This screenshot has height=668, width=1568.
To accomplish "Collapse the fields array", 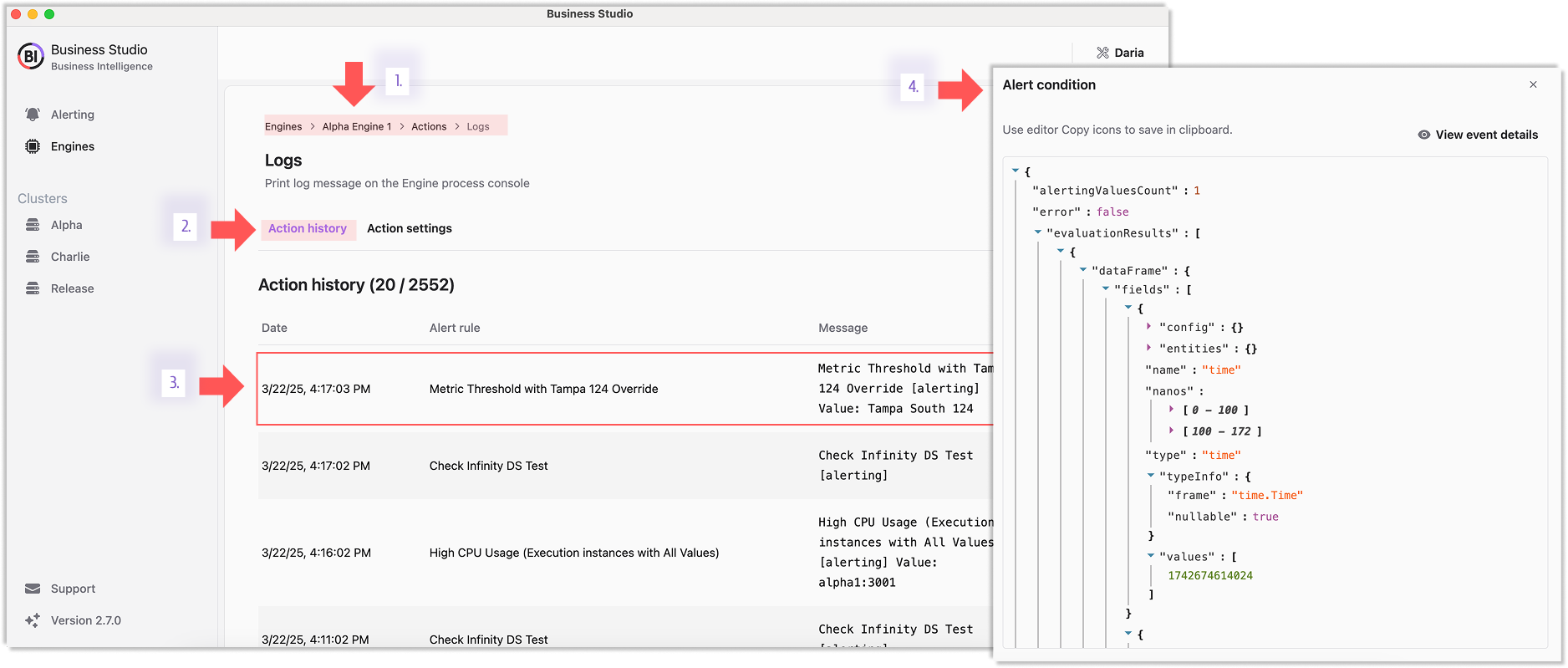I will point(1106,288).
